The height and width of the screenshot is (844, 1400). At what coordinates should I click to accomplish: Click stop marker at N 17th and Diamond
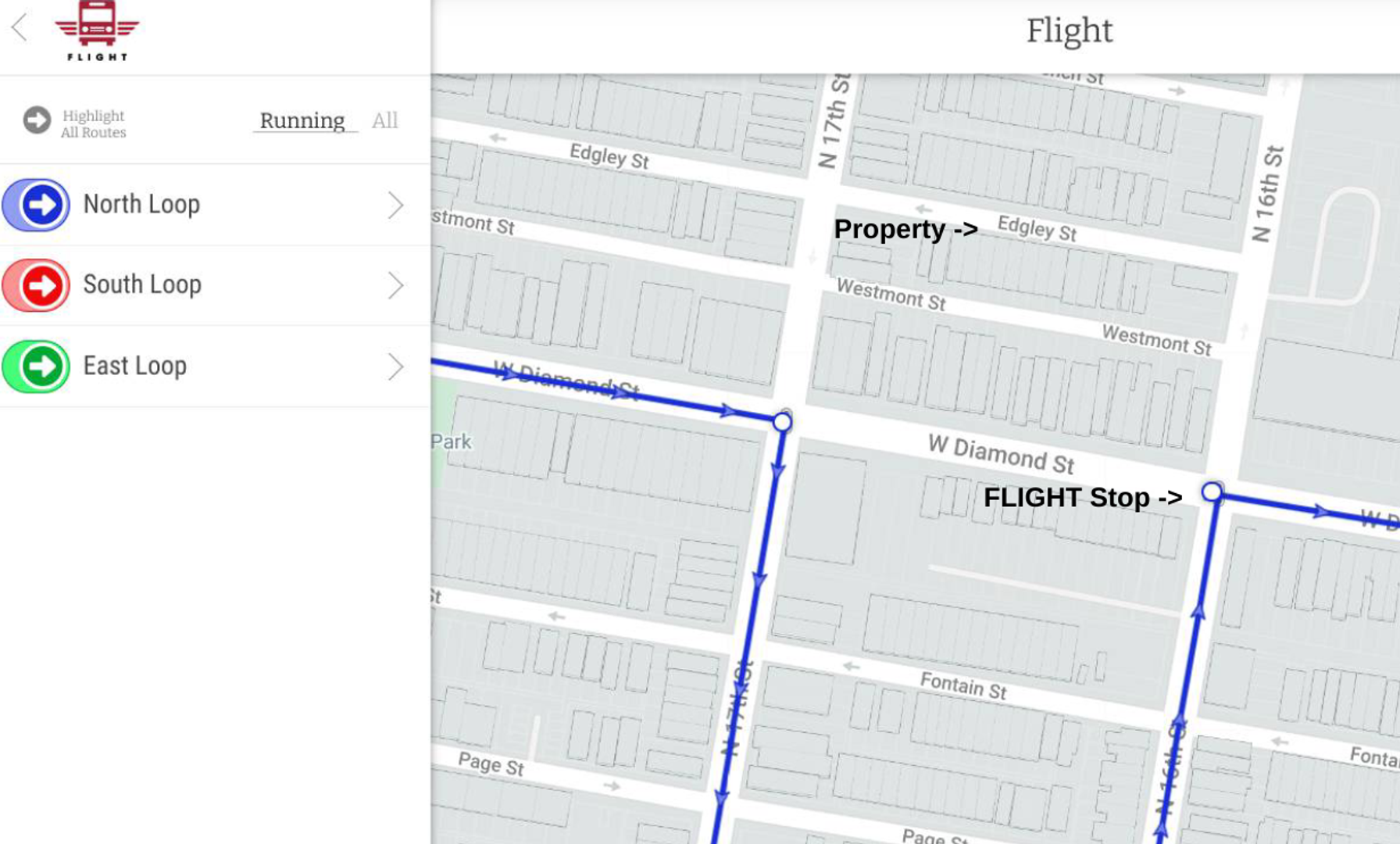point(782,423)
